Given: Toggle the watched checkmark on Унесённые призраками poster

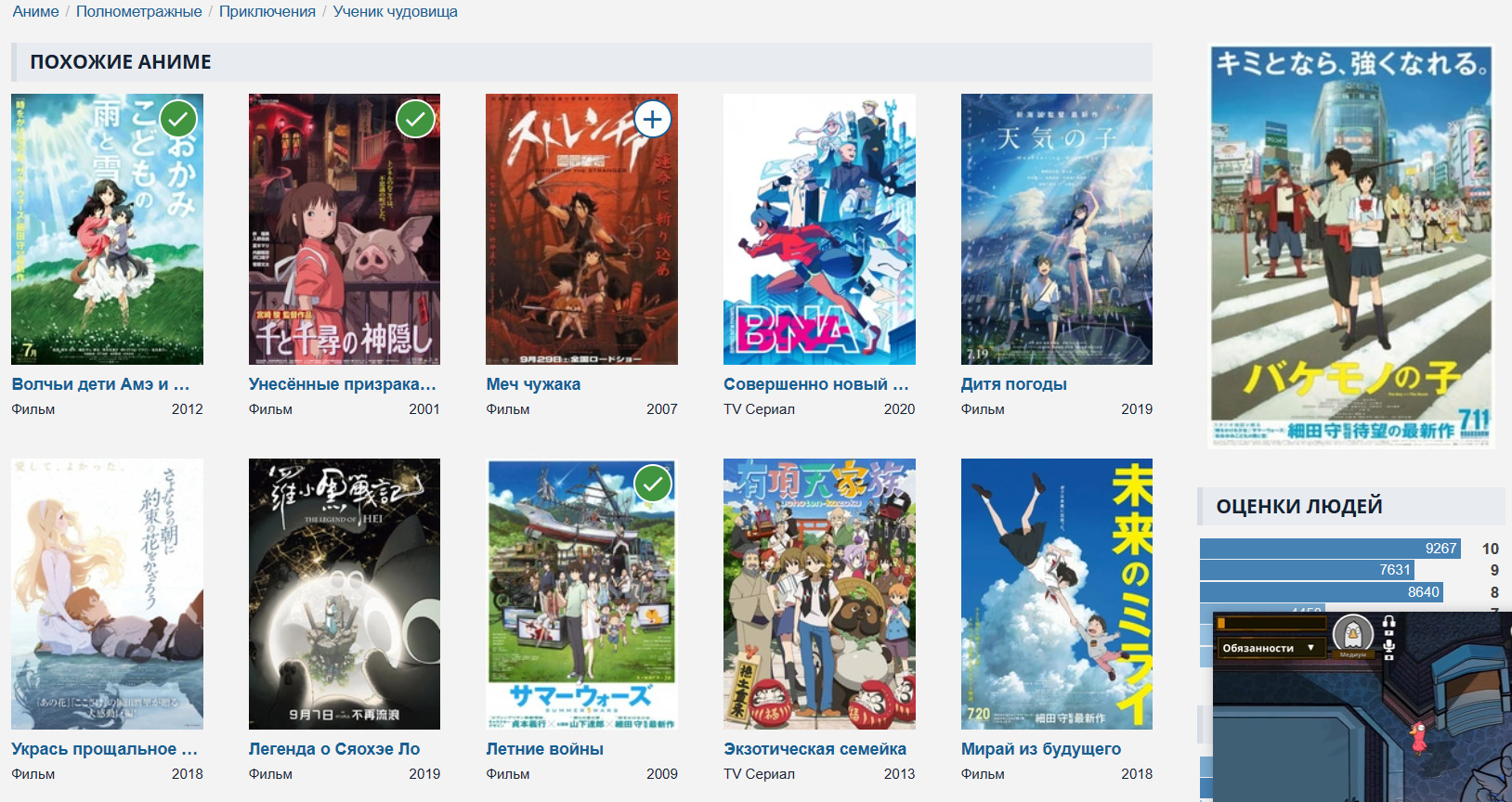Looking at the screenshot, I should (415, 119).
